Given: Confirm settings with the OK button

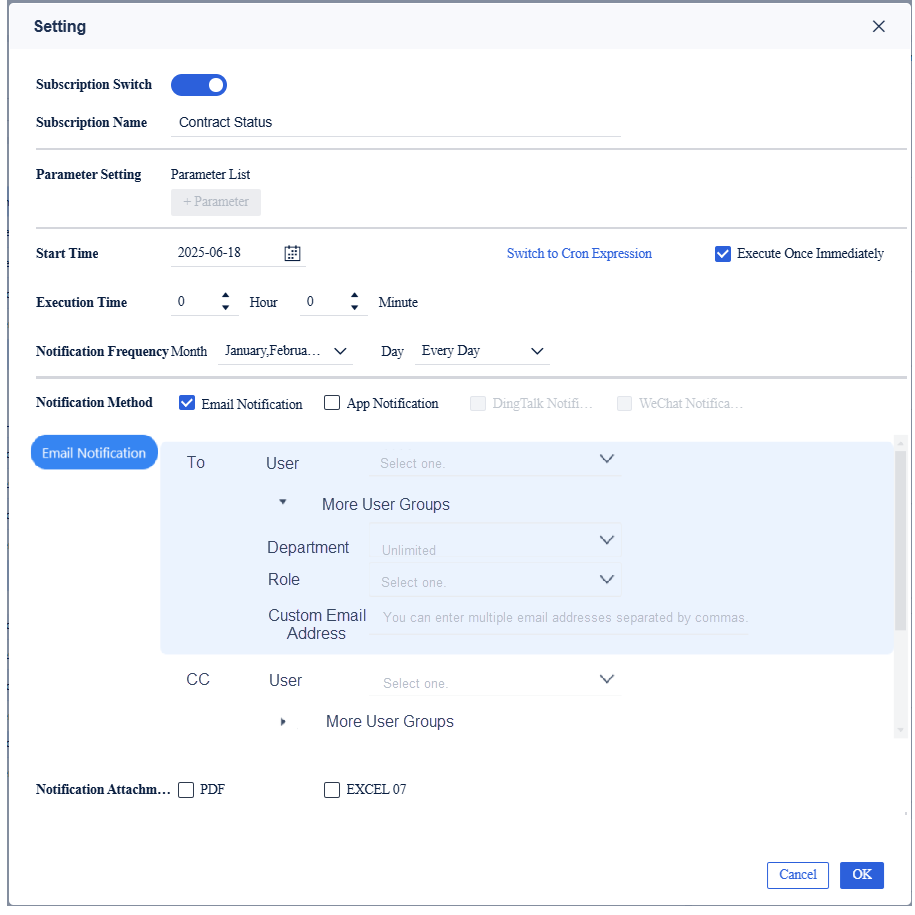Looking at the screenshot, I should click(x=861, y=874).
